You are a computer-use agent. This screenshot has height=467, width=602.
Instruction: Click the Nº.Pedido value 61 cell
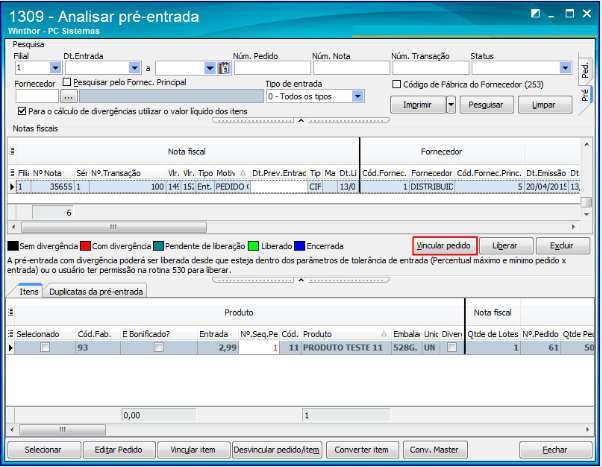point(540,348)
